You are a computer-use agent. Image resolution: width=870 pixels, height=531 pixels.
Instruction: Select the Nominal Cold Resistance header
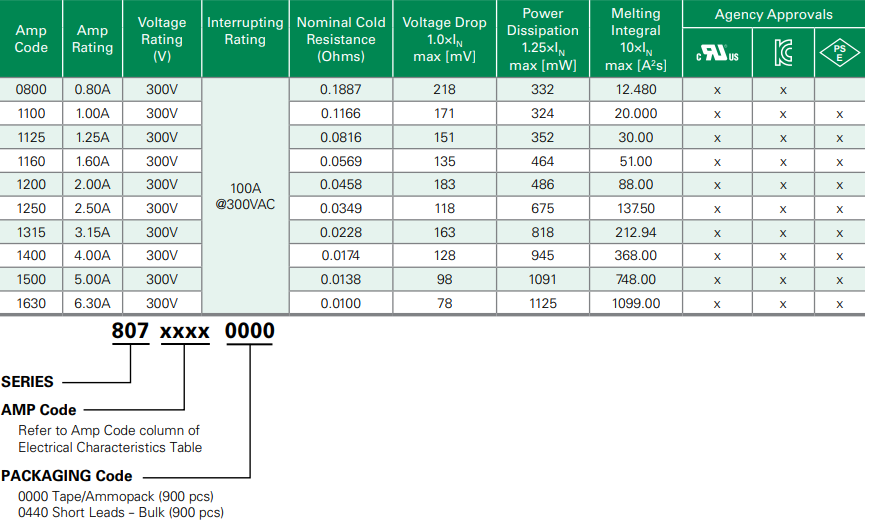coord(341,40)
